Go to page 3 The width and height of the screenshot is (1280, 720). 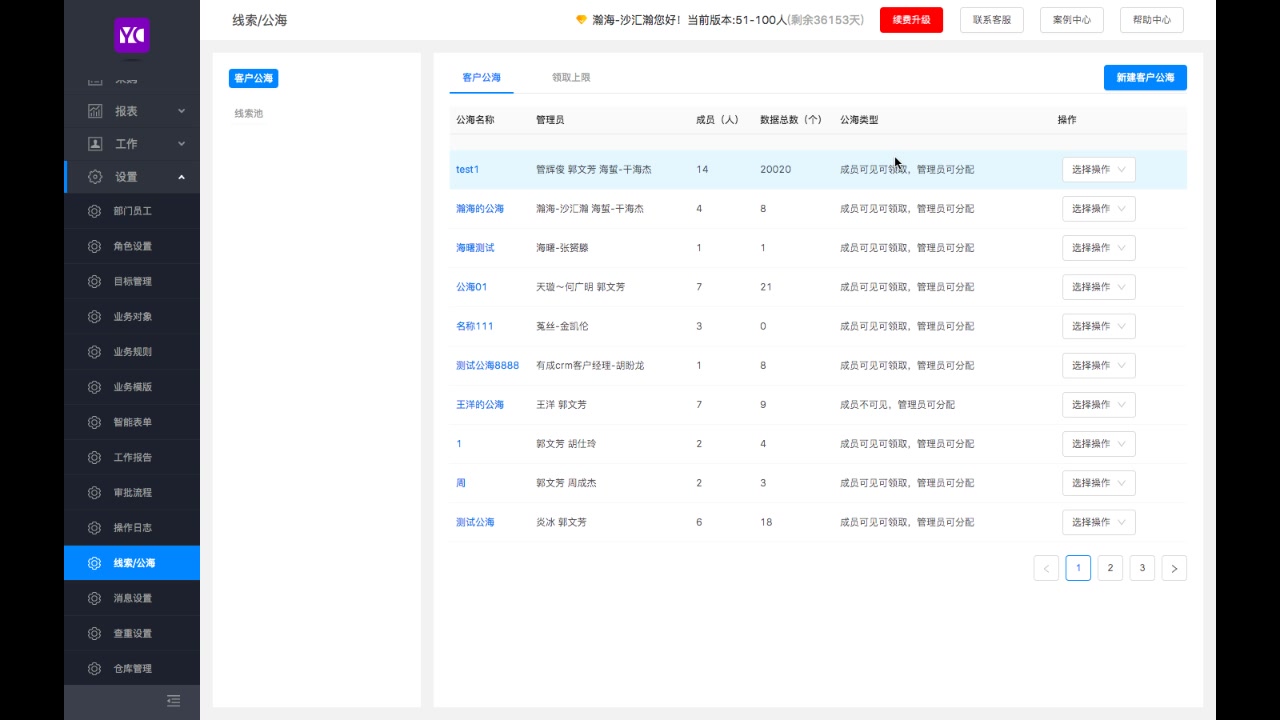[1142, 568]
